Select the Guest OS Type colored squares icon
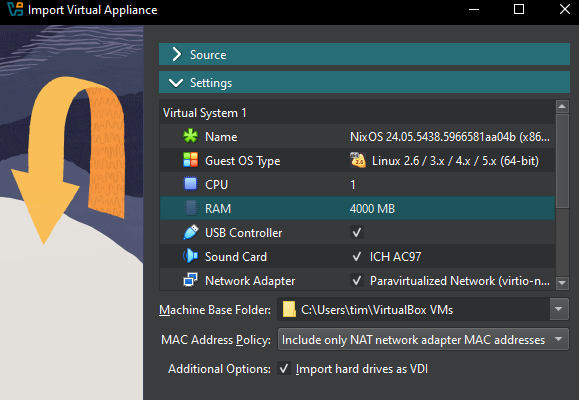The width and height of the screenshot is (579, 400). pyautogui.click(x=191, y=160)
